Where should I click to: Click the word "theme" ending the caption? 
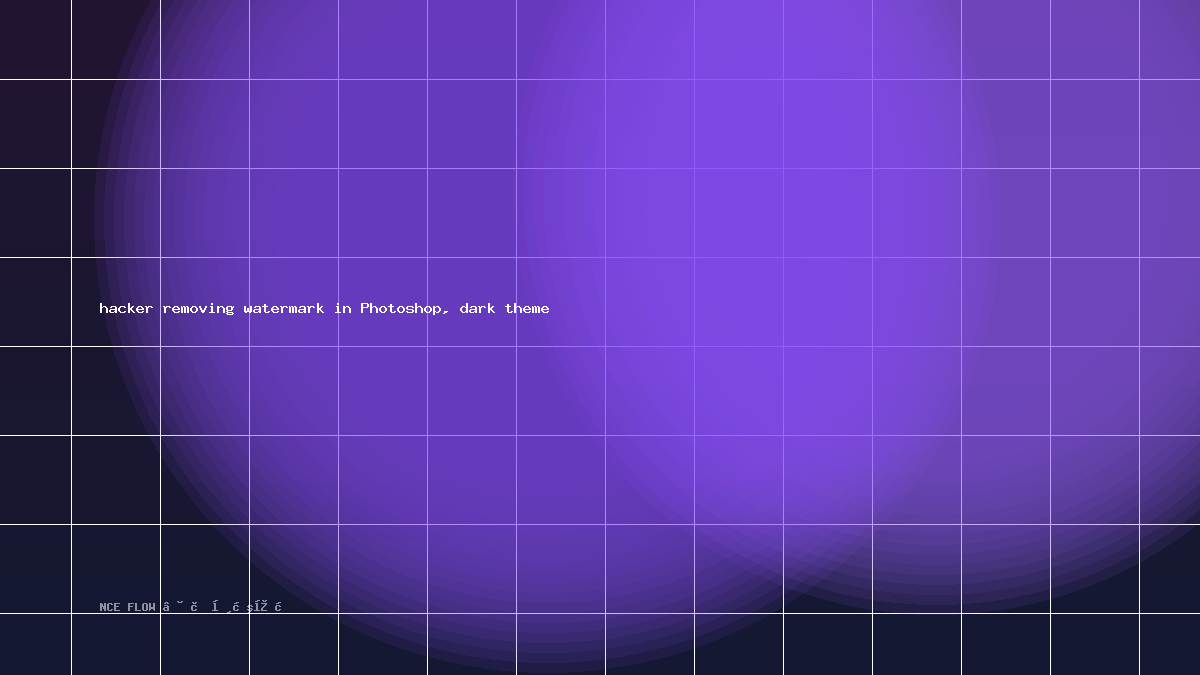(527, 308)
